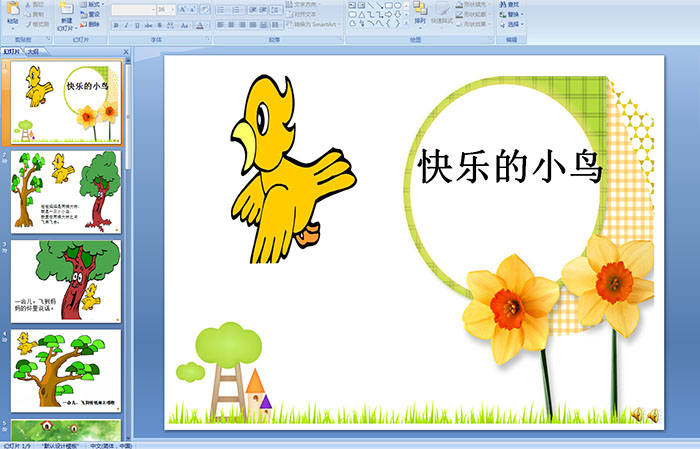Image resolution: width=700 pixels, height=449 pixels.
Task: Toggle Bold formatting
Action: pos(116,25)
